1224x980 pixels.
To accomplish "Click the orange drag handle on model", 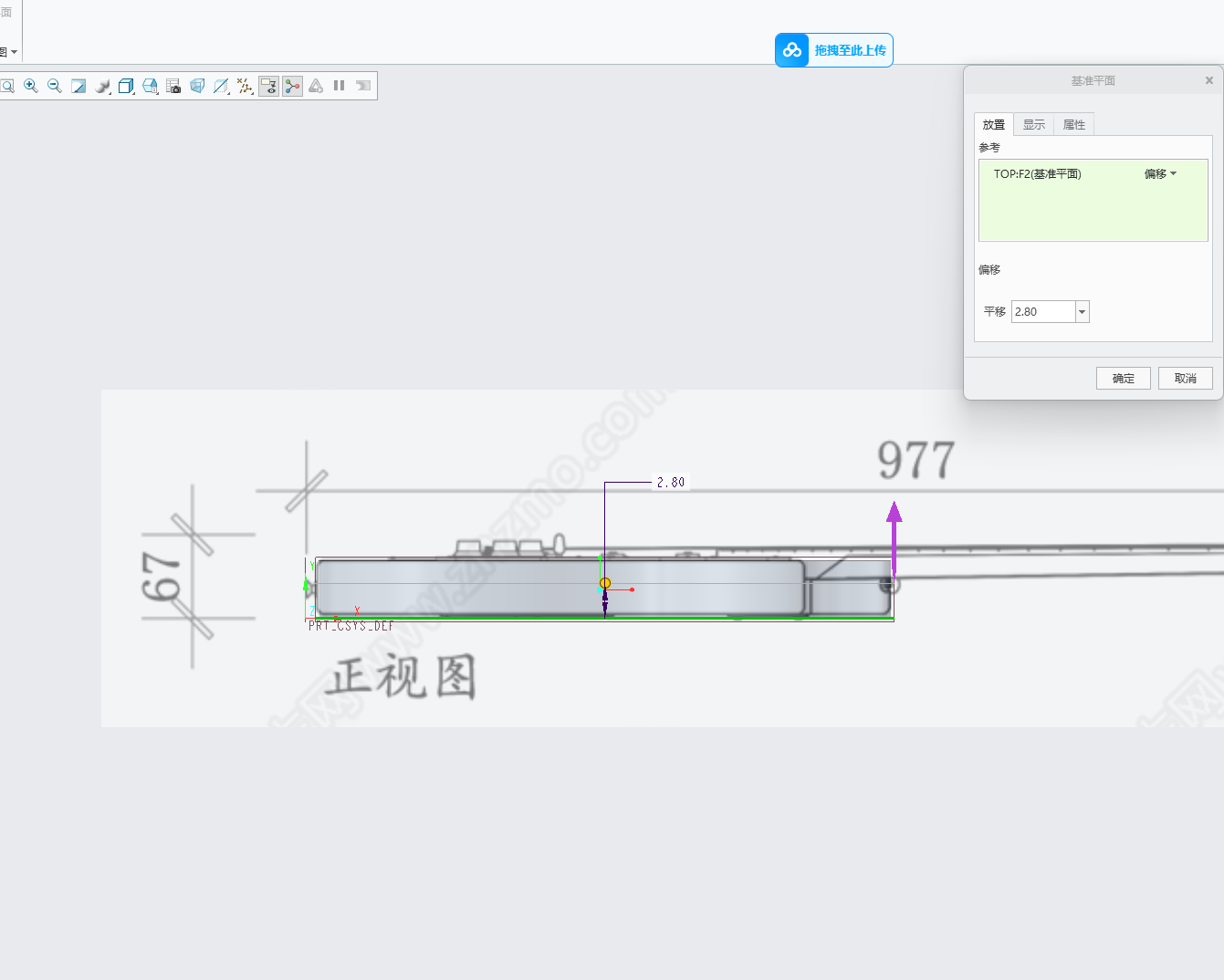I will (604, 582).
